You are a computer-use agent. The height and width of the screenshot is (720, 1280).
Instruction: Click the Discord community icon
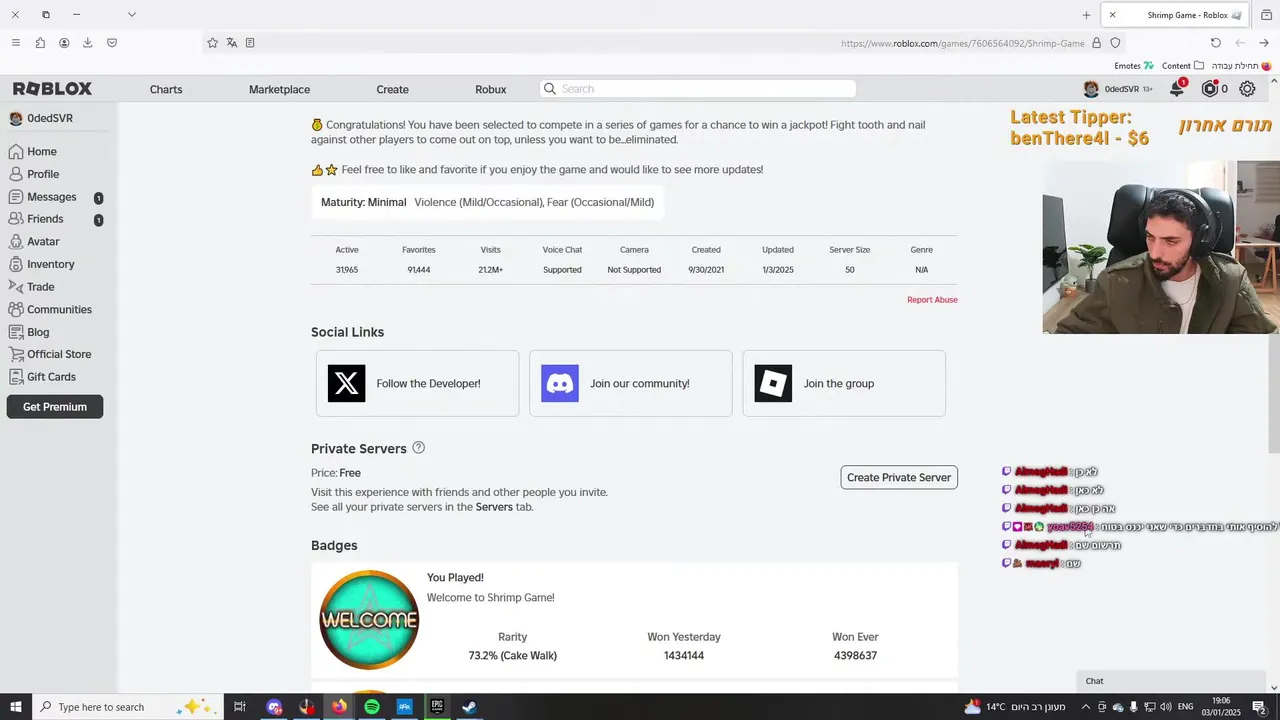click(x=560, y=383)
